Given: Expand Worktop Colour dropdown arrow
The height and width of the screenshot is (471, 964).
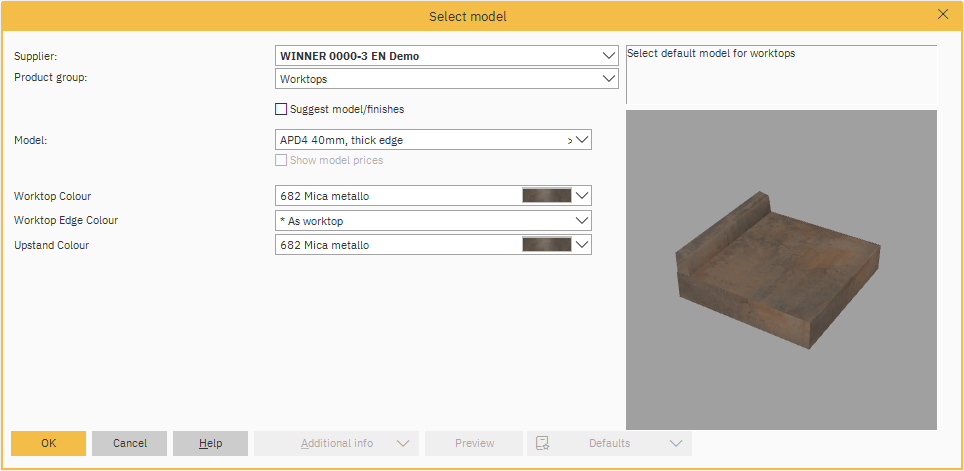Looking at the screenshot, I should (x=582, y=196).
